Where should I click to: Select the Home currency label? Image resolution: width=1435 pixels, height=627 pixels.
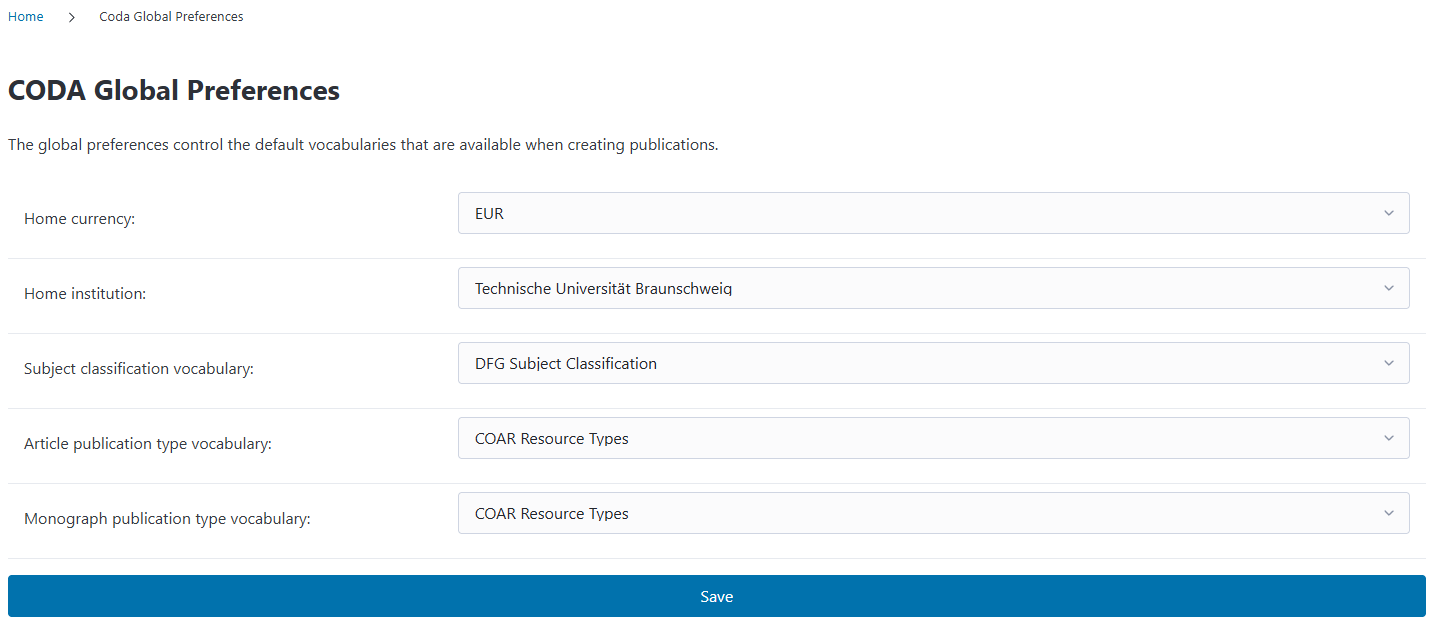click(79, 219)
